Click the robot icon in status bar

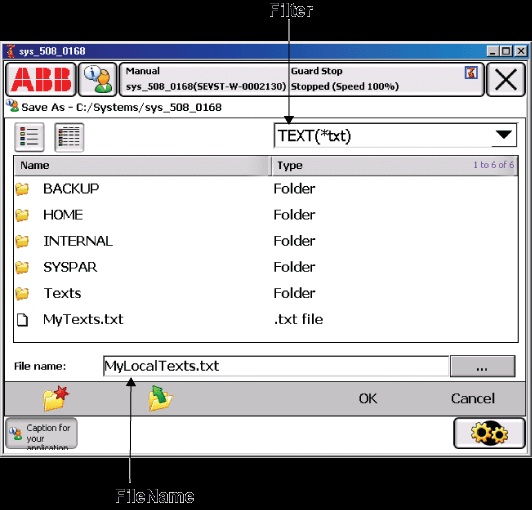(471, 73)
